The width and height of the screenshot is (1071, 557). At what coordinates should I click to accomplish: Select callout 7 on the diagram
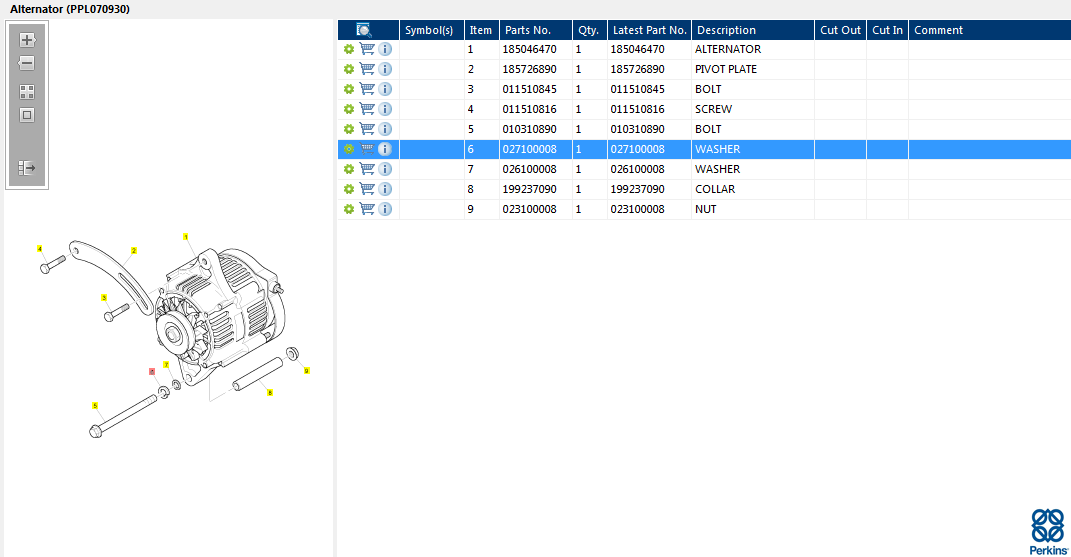tap(166, 365)
